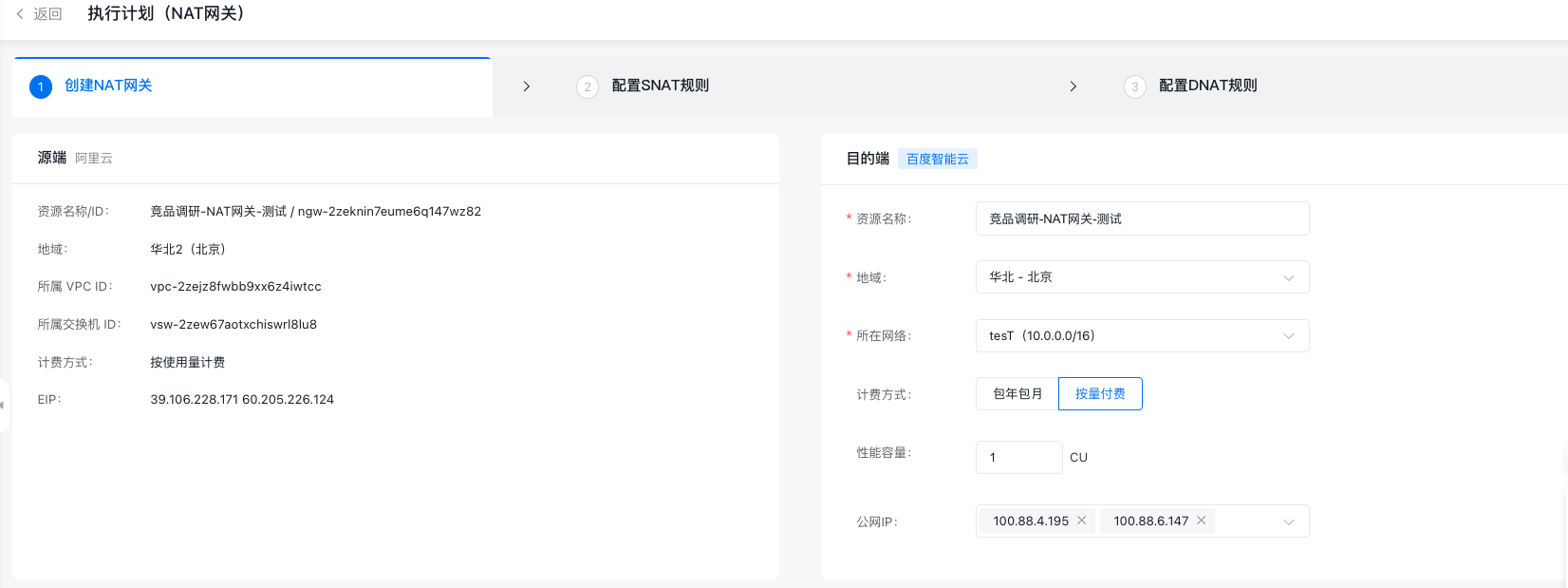Image resolution: width=1568 pixels, height=588 pixels.
Task: Click the chevron before 配置DNAT规则
Action: (x=1073, y=86)
